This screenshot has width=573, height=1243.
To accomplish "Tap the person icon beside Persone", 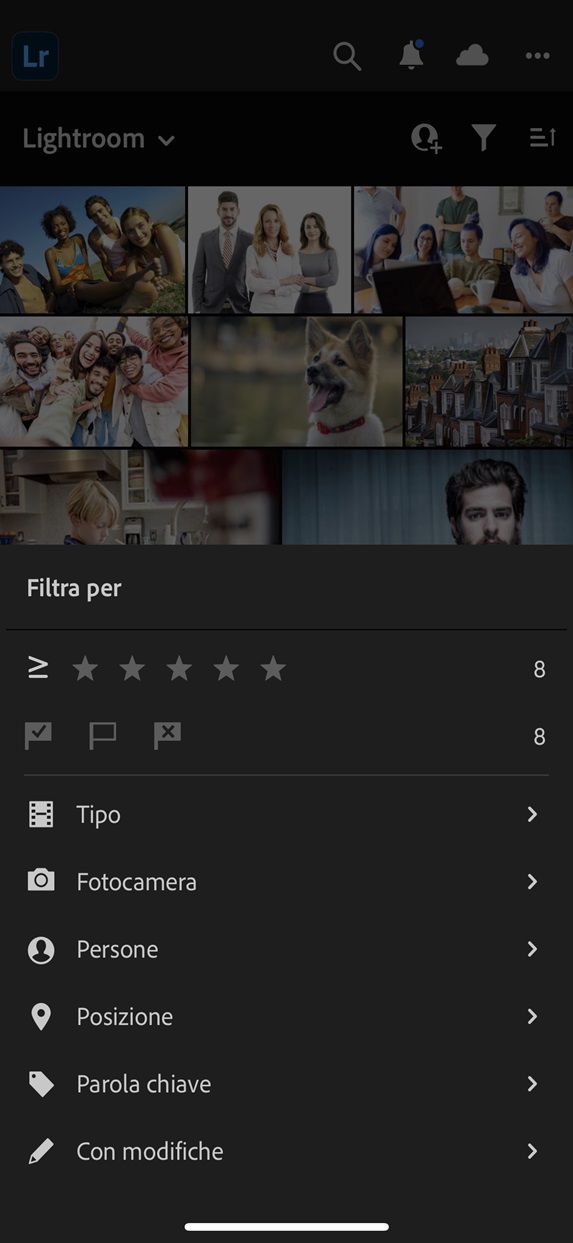I will (41, 949).
